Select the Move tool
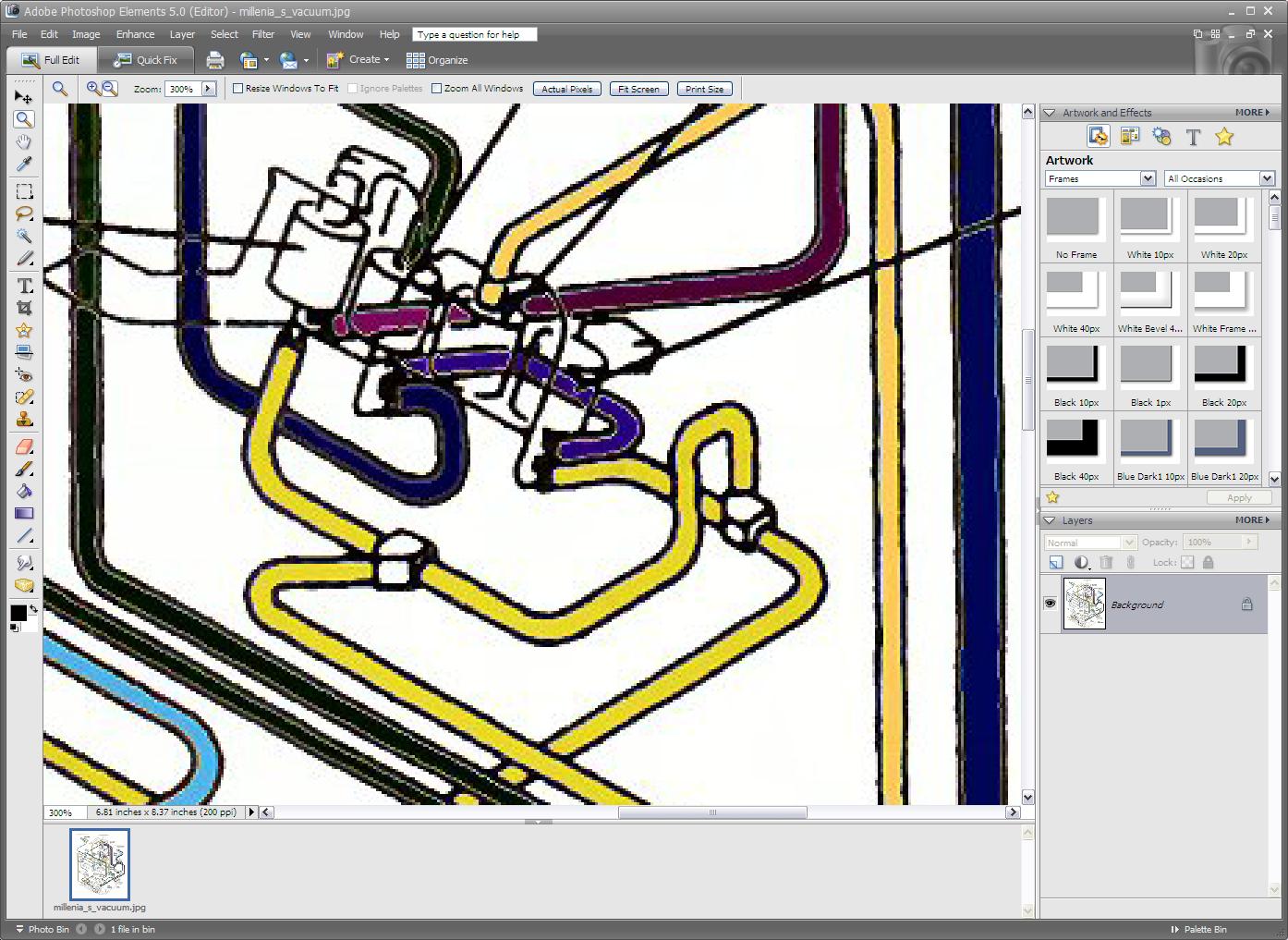The width and height of the screenshot is (1288, 940). 24,97
